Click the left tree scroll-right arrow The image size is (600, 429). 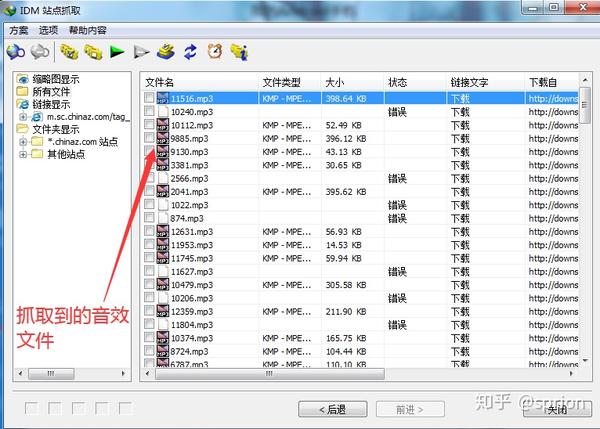pos(123,374)
